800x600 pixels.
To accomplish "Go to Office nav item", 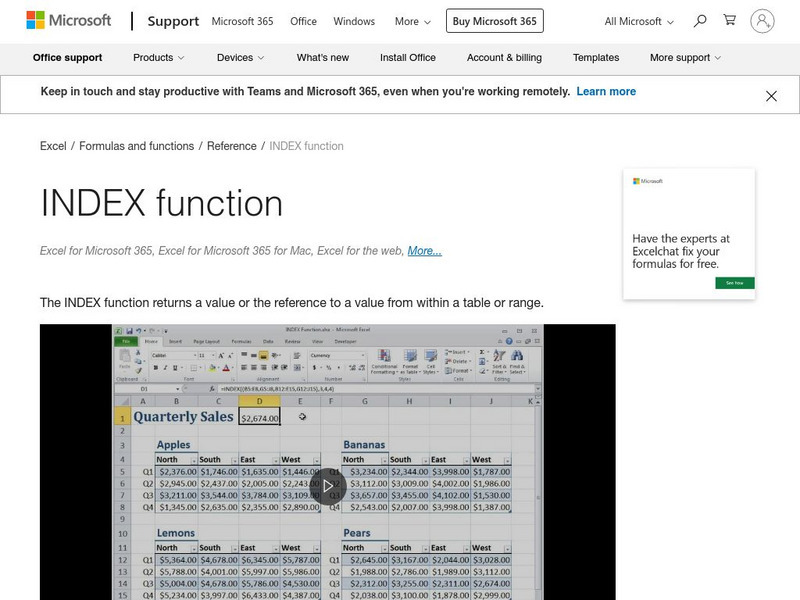I will coord(303,21).
